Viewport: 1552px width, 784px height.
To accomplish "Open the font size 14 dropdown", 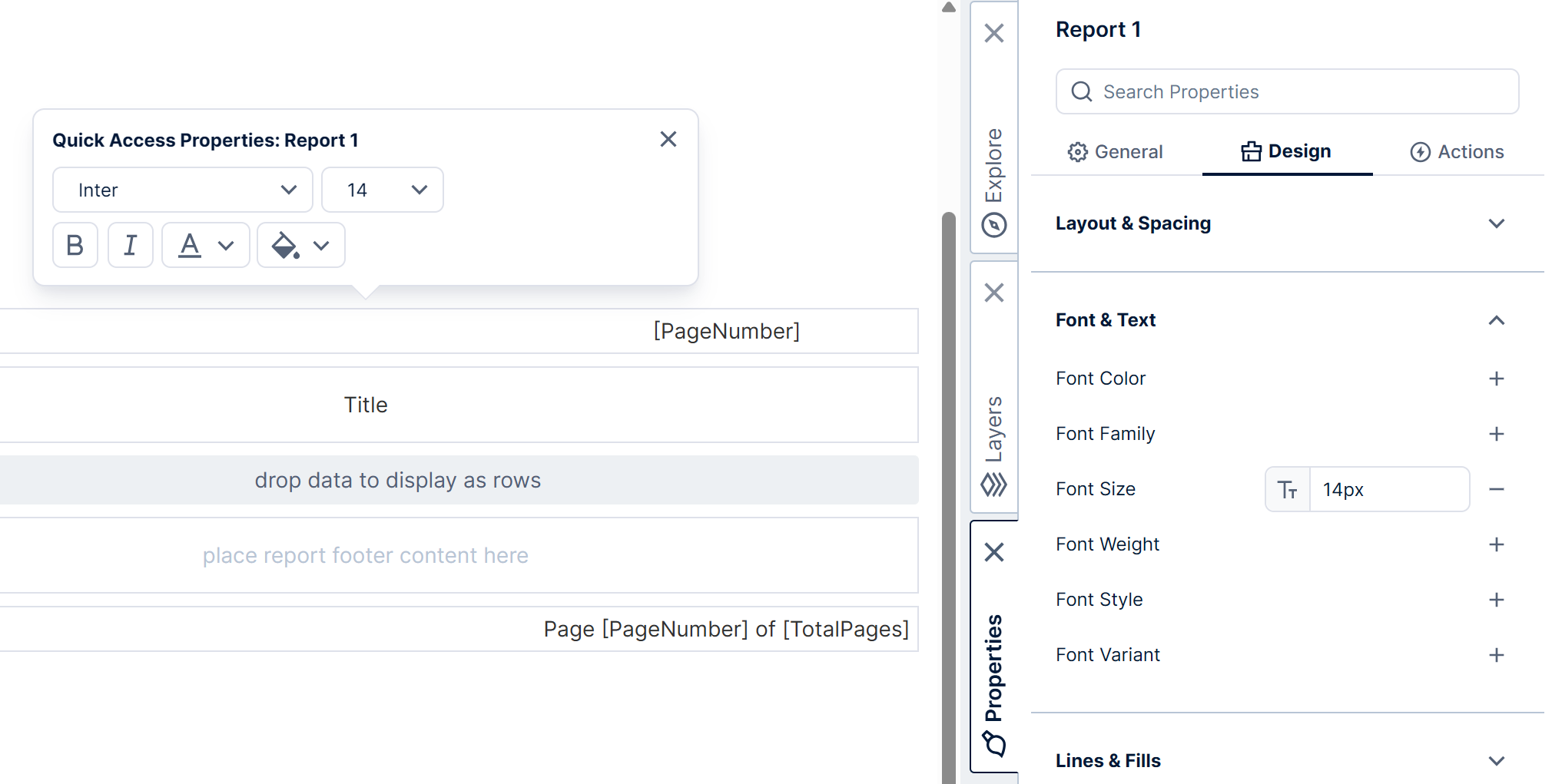I will [383, 190].
